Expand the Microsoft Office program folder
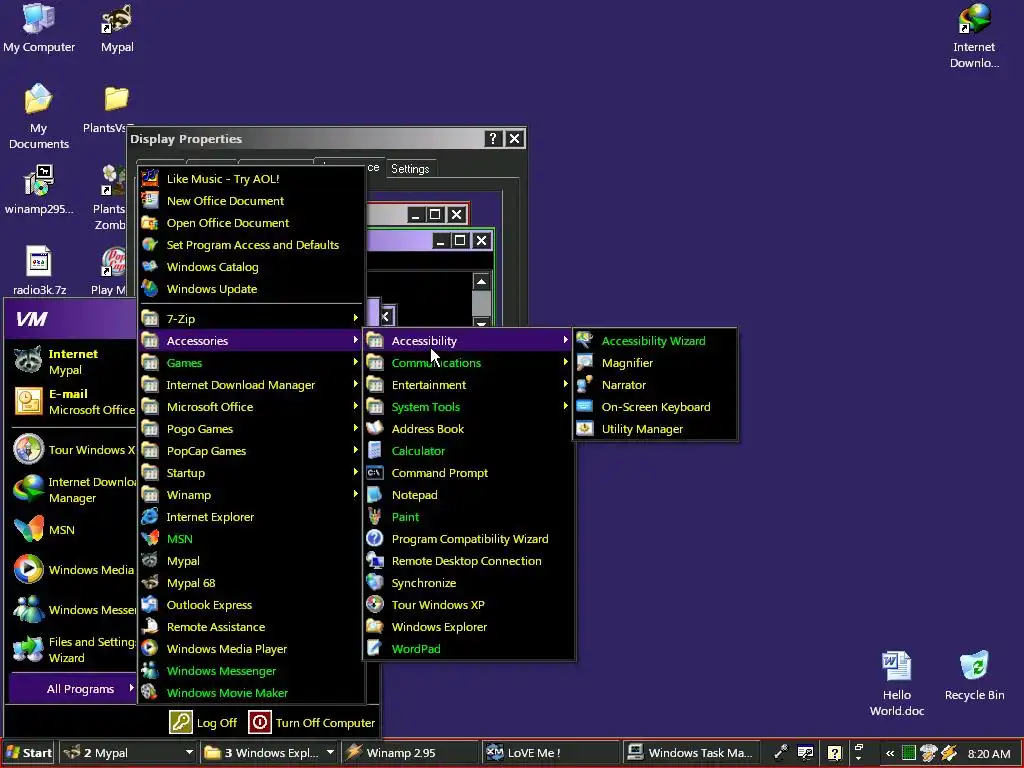 (251, 407)
